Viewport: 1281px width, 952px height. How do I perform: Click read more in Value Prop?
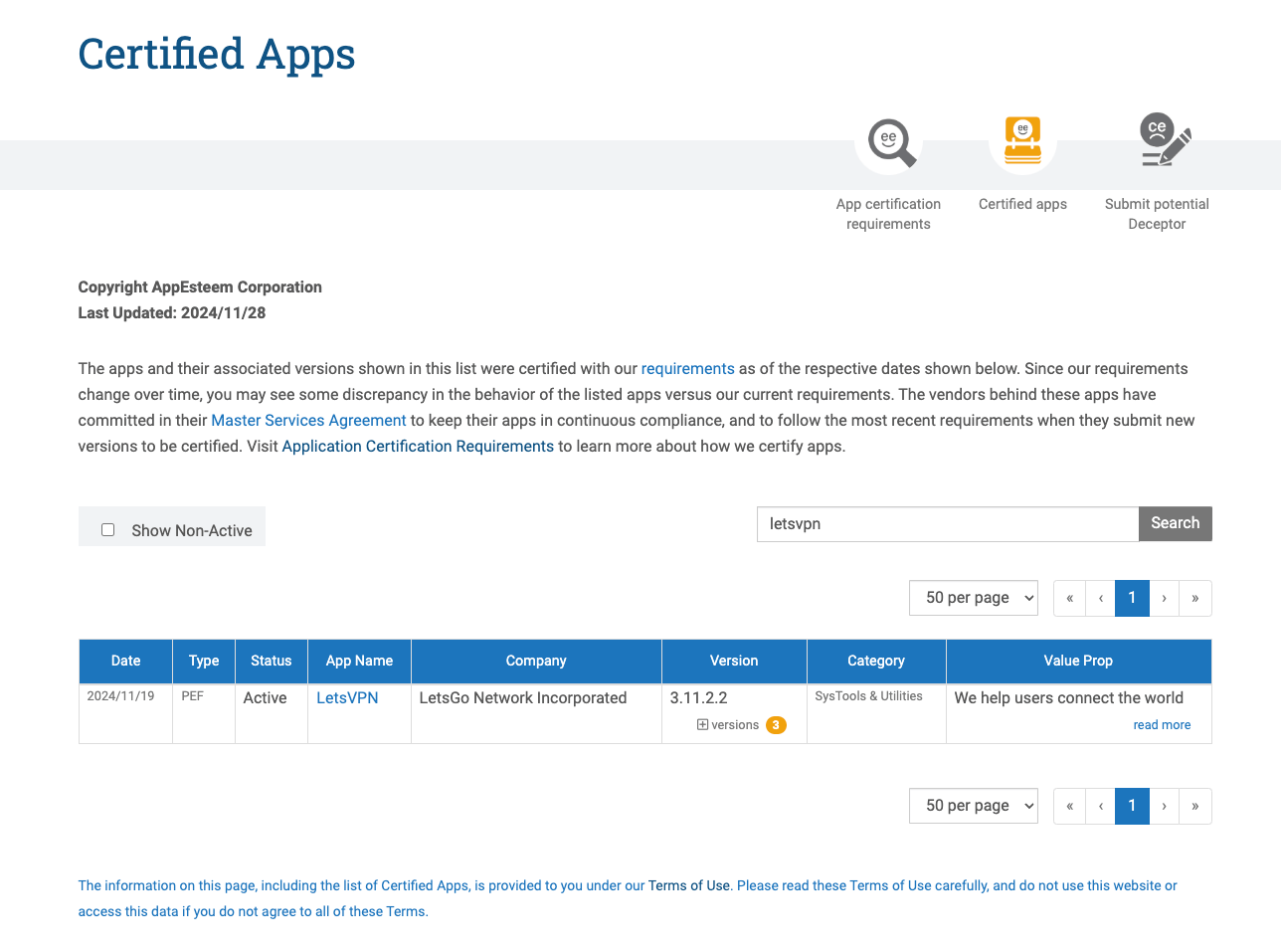[x=1161, y=725]
